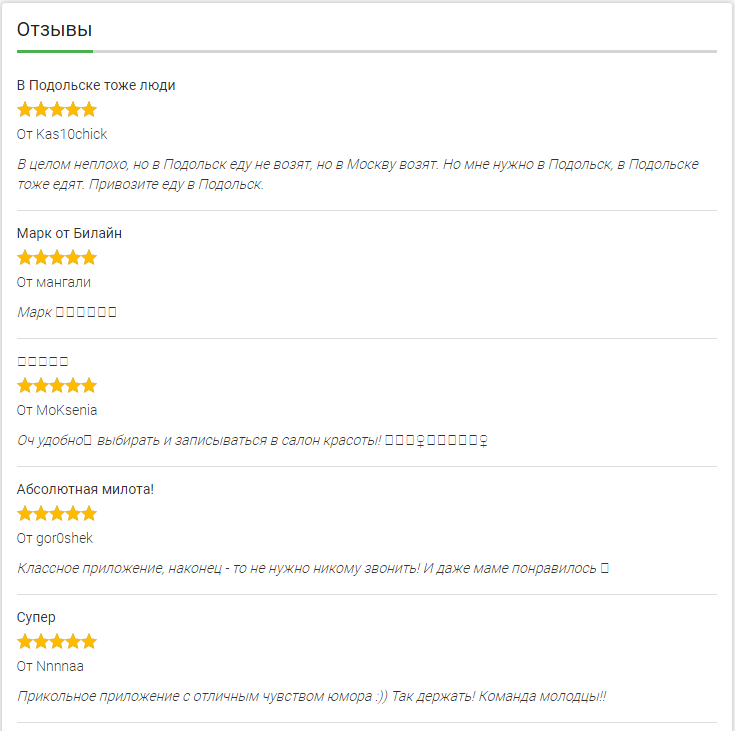Click author name MoKsenia
The height and width of the screenshot is (731, 735).
67,410
